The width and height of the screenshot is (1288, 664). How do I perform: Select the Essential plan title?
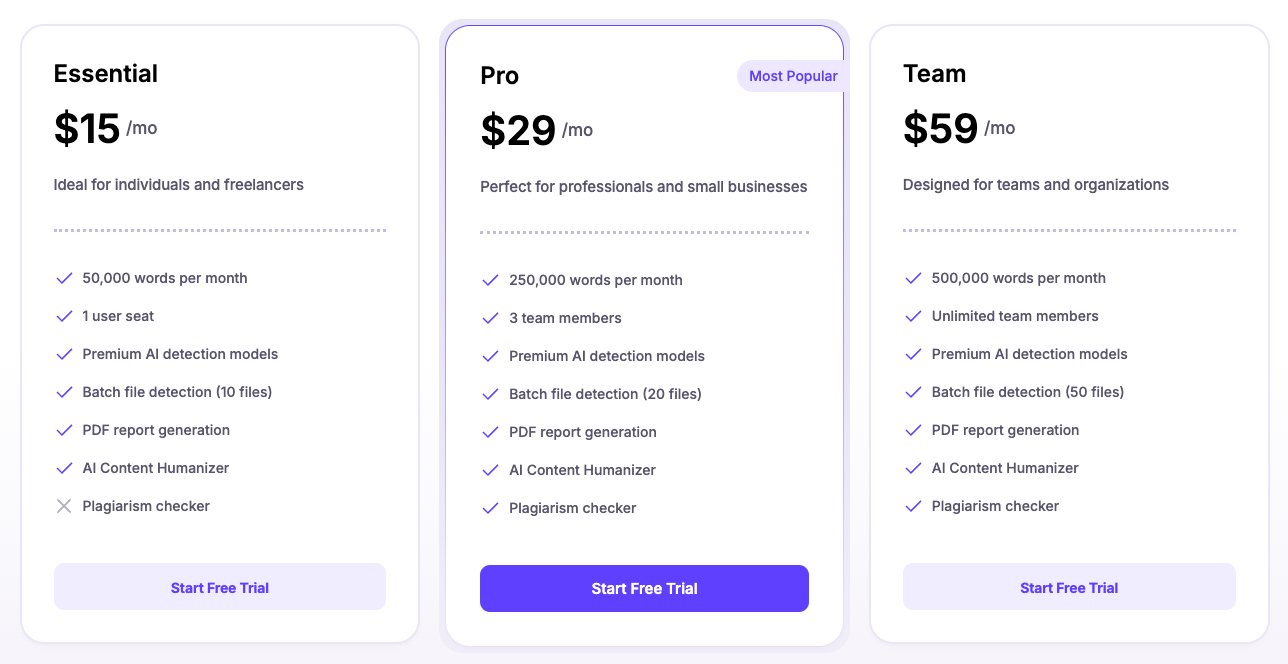(105, 73)
